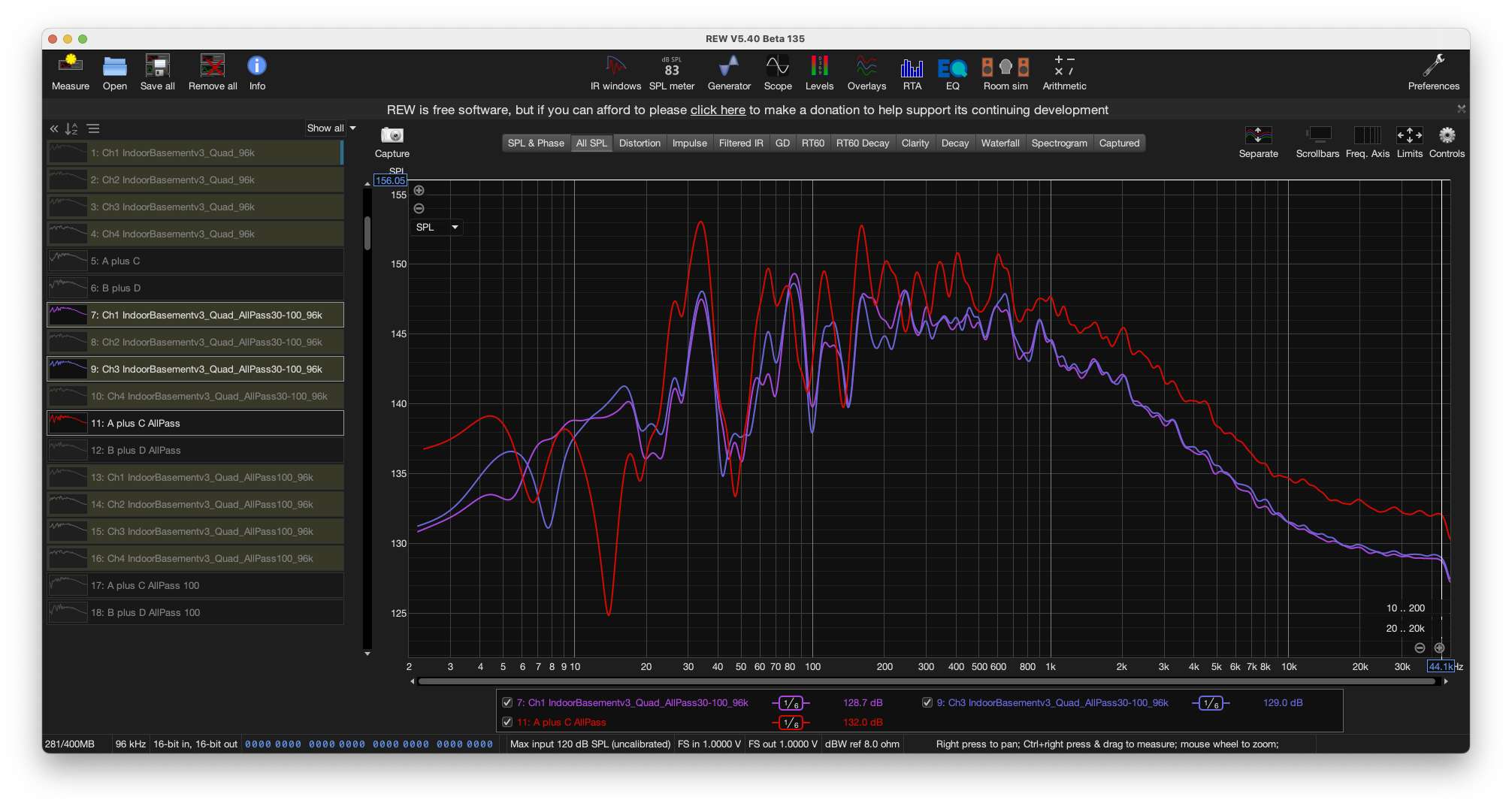Open graph Limits dialog
This screenshot has height=809, width=1512.
tap(1409, 142)
